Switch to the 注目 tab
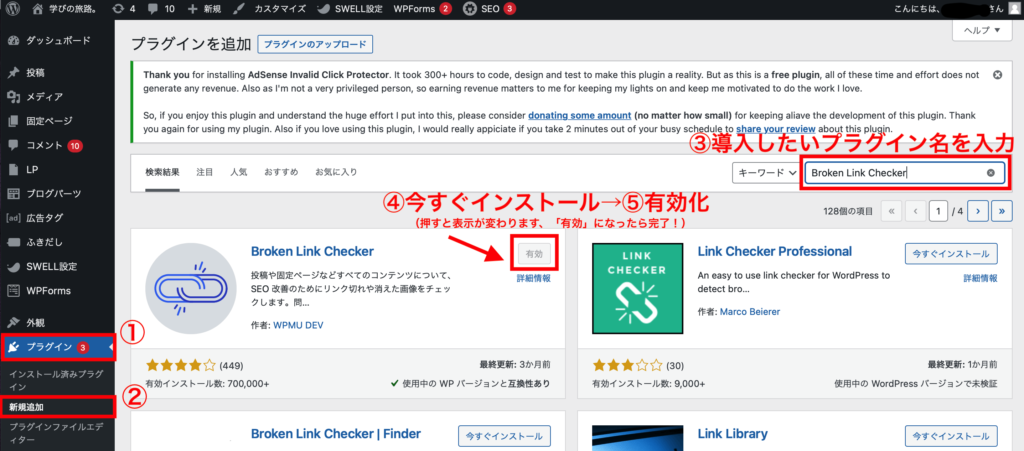Viewport: 1024px width, 451px height. 205,172
